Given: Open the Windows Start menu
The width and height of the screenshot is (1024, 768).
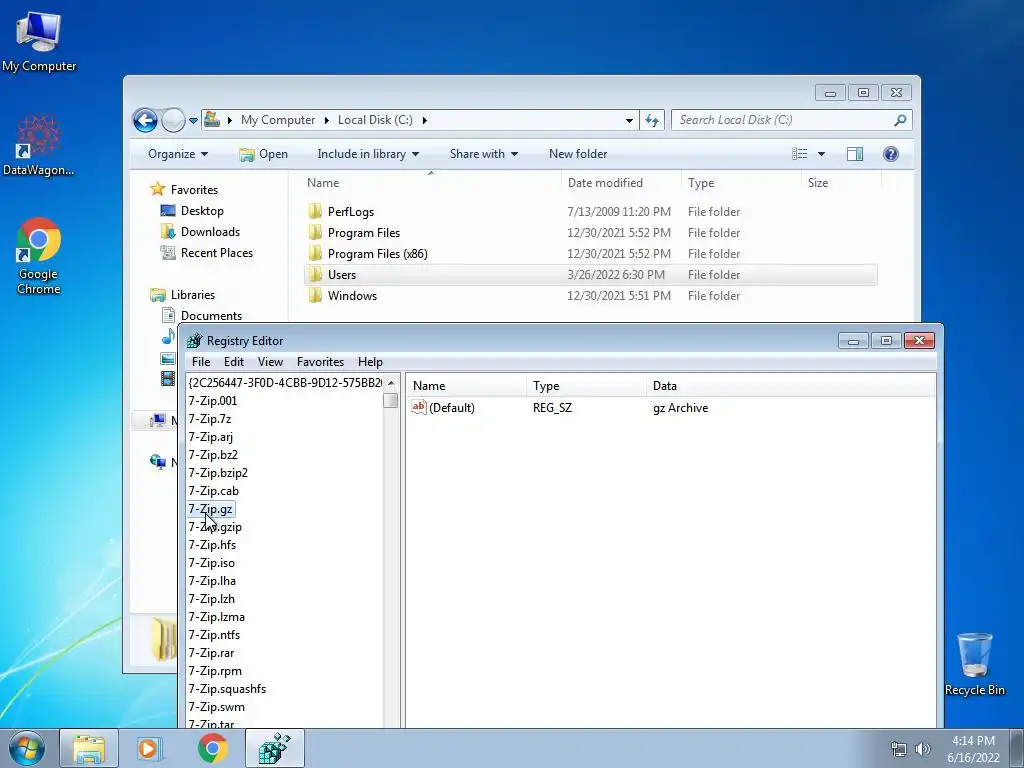Looking at the screenshot, I should tap(27, 749).
